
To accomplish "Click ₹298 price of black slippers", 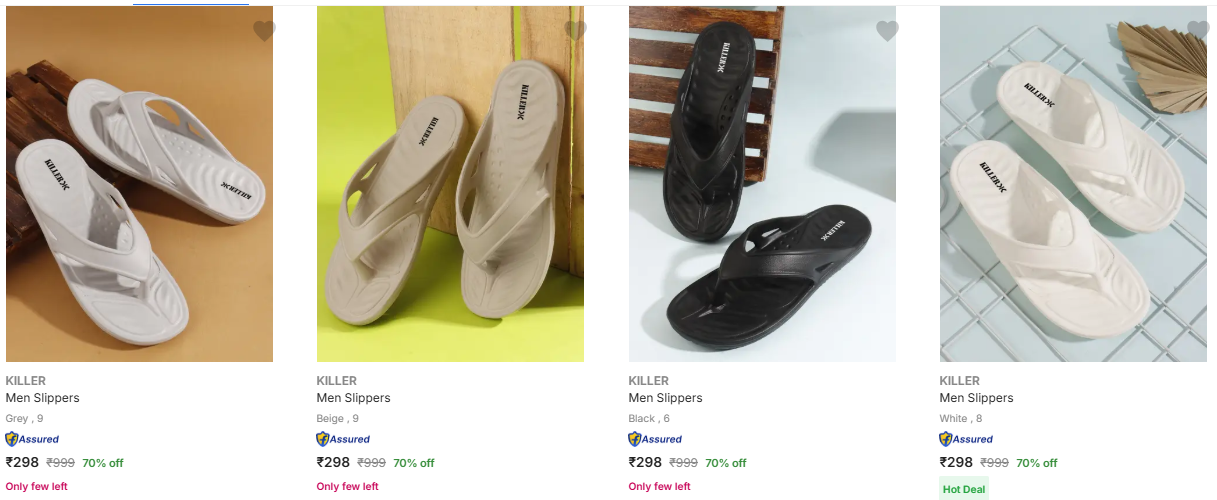I will [645, 462].
